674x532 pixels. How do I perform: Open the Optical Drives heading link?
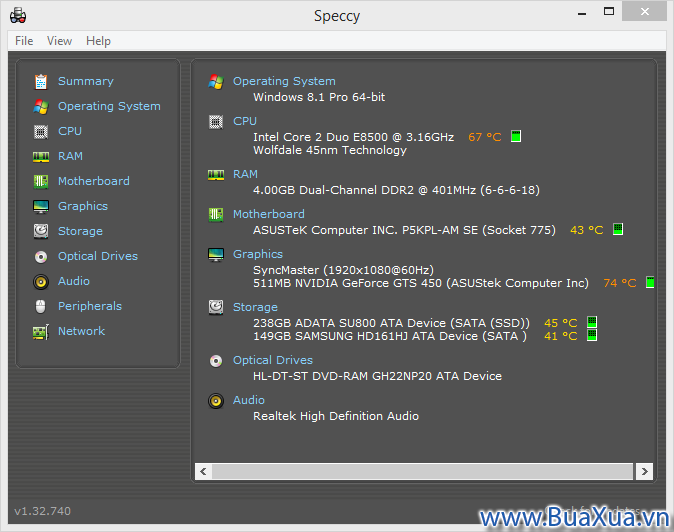[x=273, y=360]
